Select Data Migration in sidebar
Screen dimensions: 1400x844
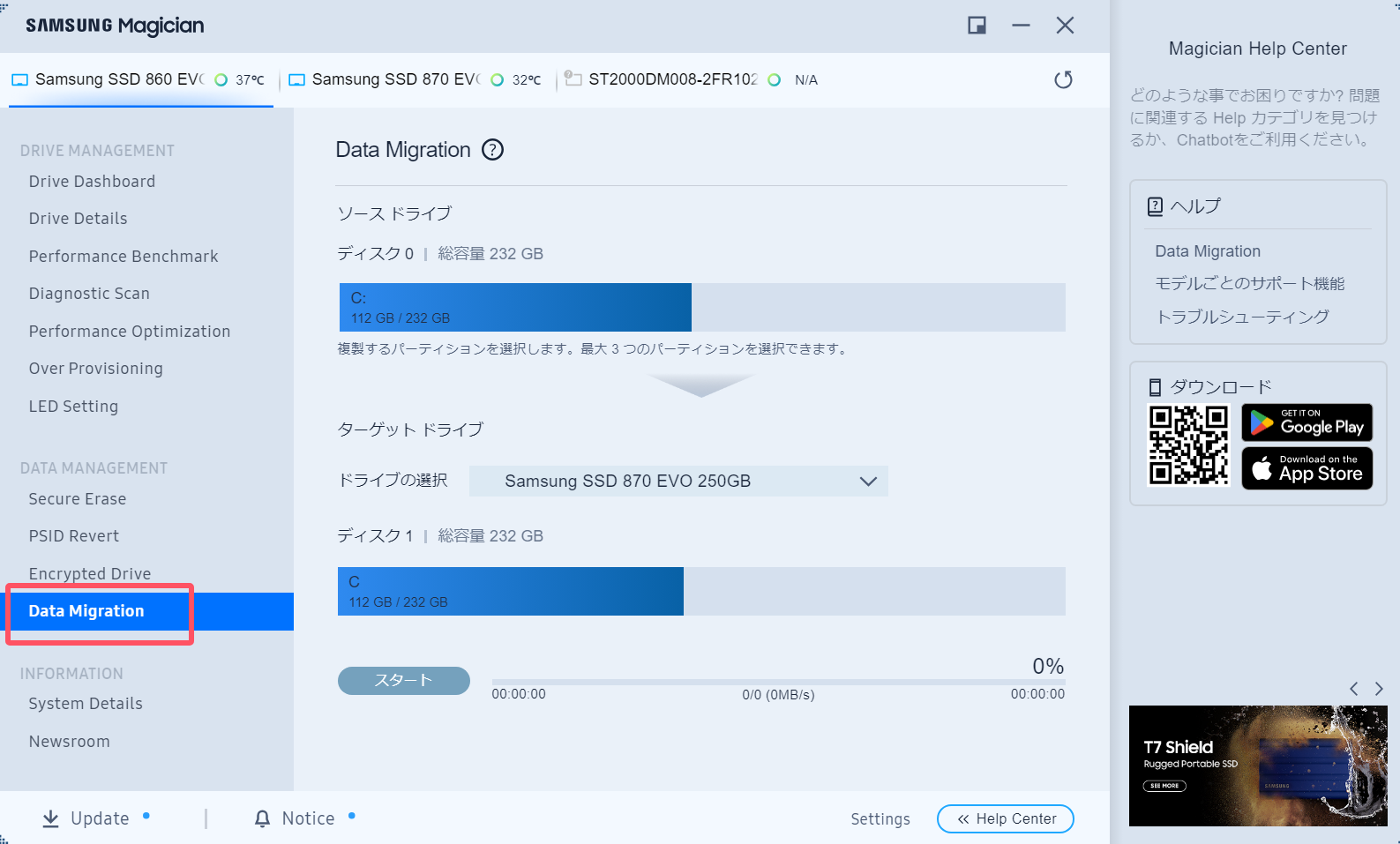coord(146,611)
